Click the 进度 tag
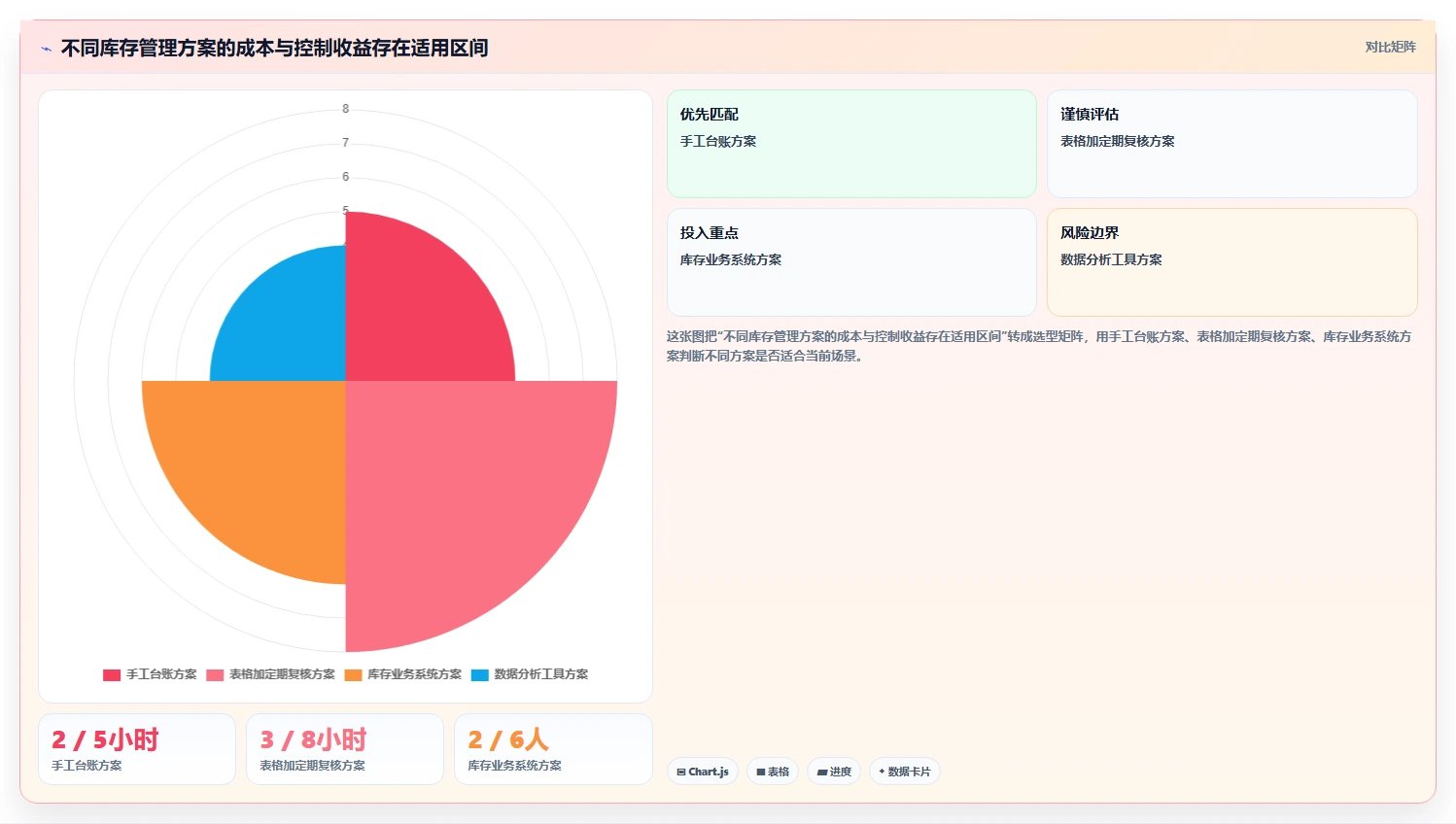The height and width of the screenshot is (824, 1456). coord(834,772)
